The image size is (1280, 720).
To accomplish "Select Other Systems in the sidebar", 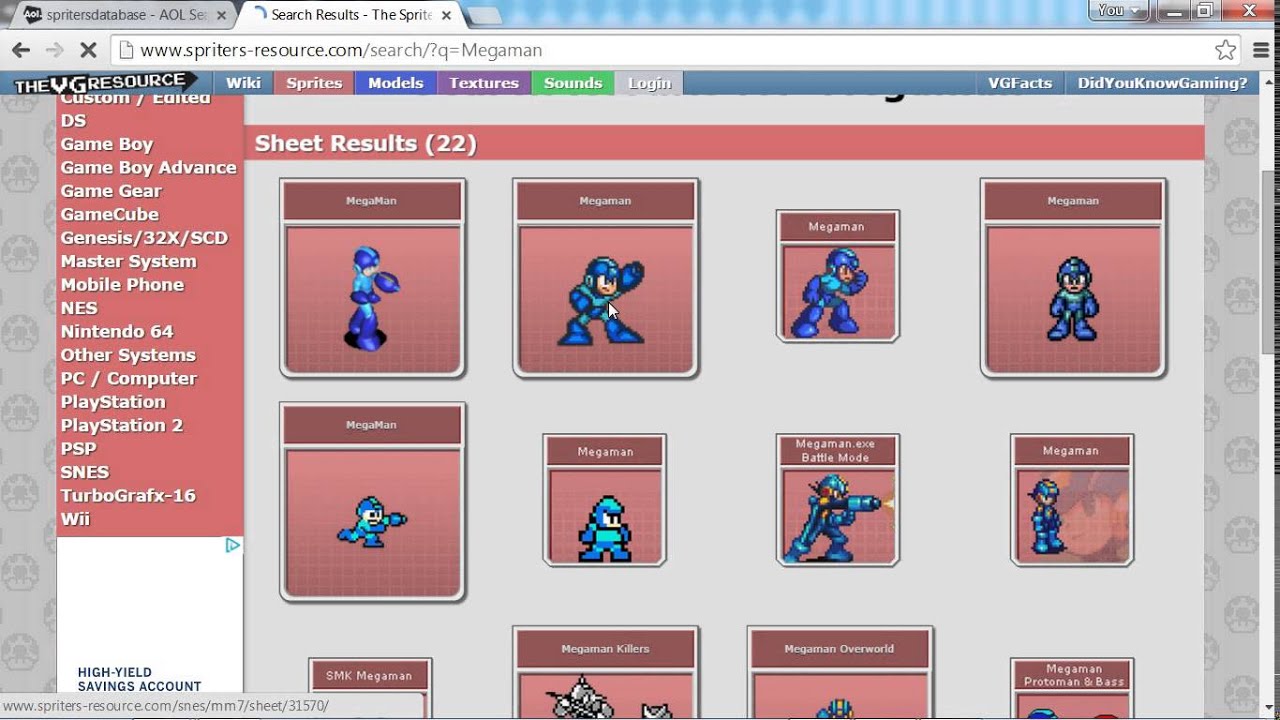I will pos(128,355).
